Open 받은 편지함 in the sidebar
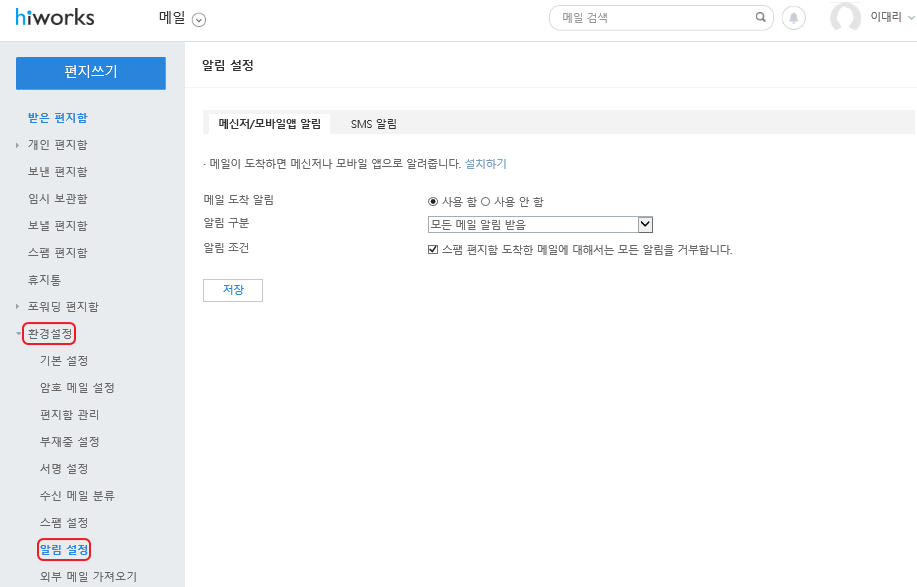Viewport: 917px width, 587px height. click(57, 118)
